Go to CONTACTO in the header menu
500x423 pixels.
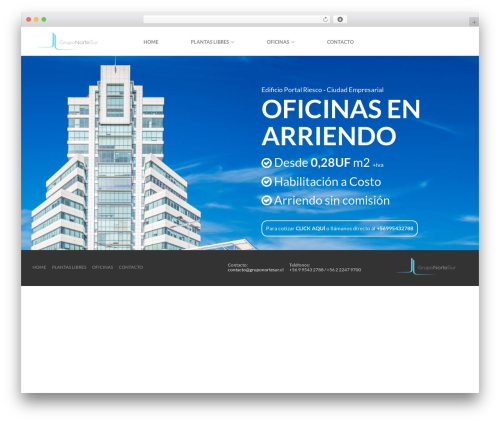tap(340, 42)
